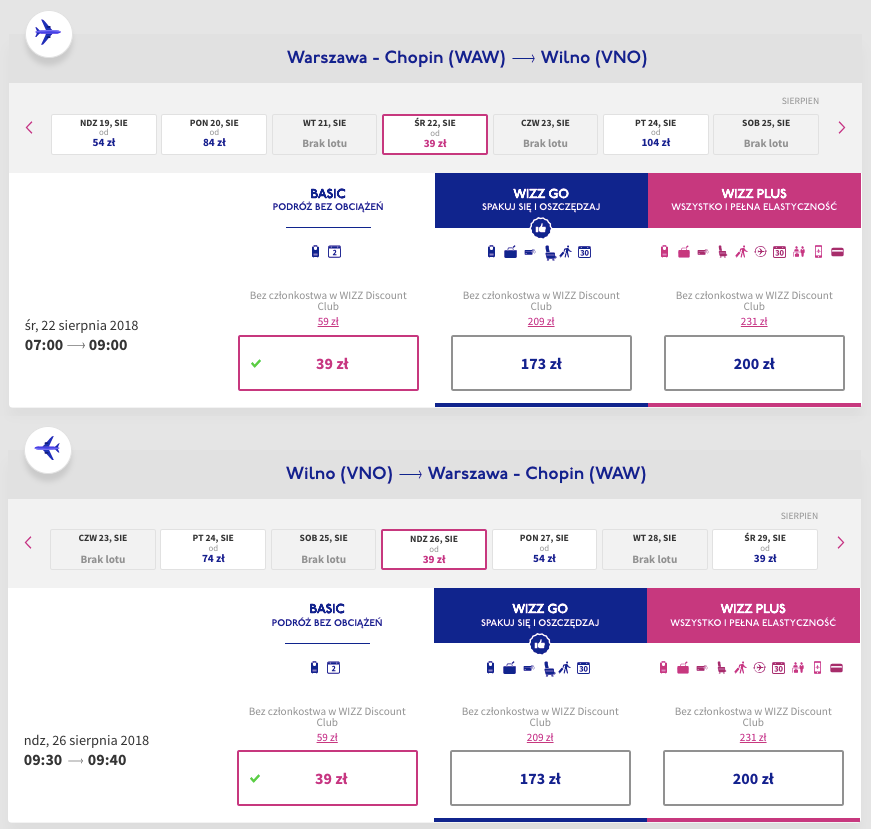
Task: Show later return dates with right chevron
Action: 840,543
